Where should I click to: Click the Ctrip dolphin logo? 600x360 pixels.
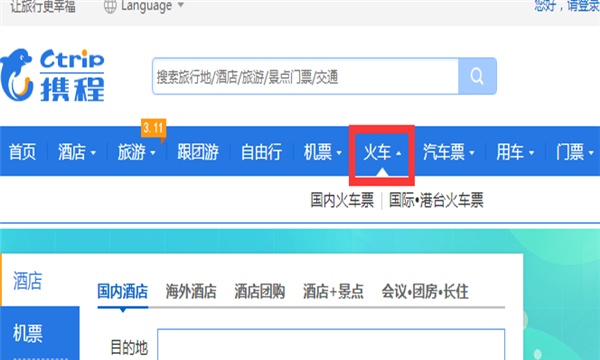[16, 75]
